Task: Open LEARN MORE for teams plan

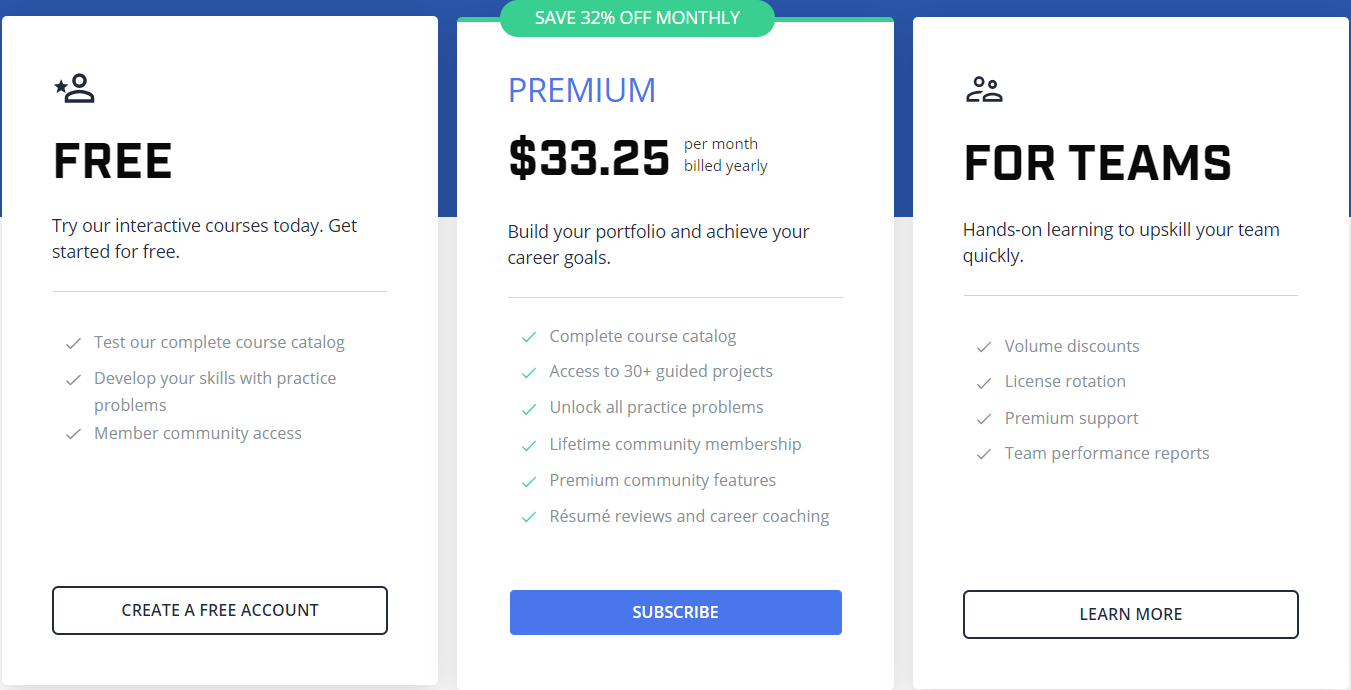Action: (1130, 614)
